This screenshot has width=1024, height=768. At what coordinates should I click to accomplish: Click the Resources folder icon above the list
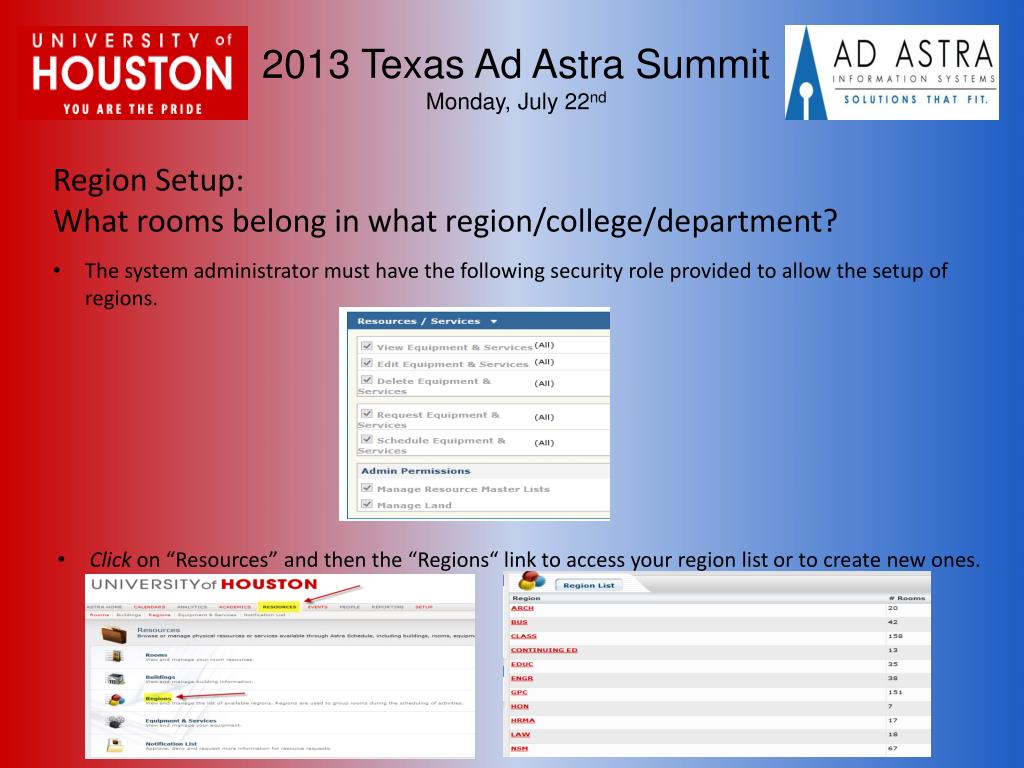click(x=113, y=633)
